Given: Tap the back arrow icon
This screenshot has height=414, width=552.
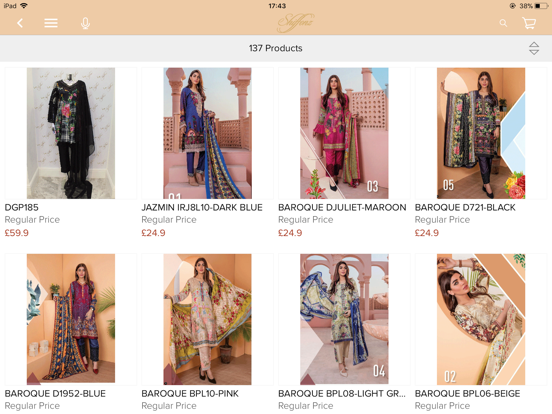Looking at the screenshot, I should point(20,23).
